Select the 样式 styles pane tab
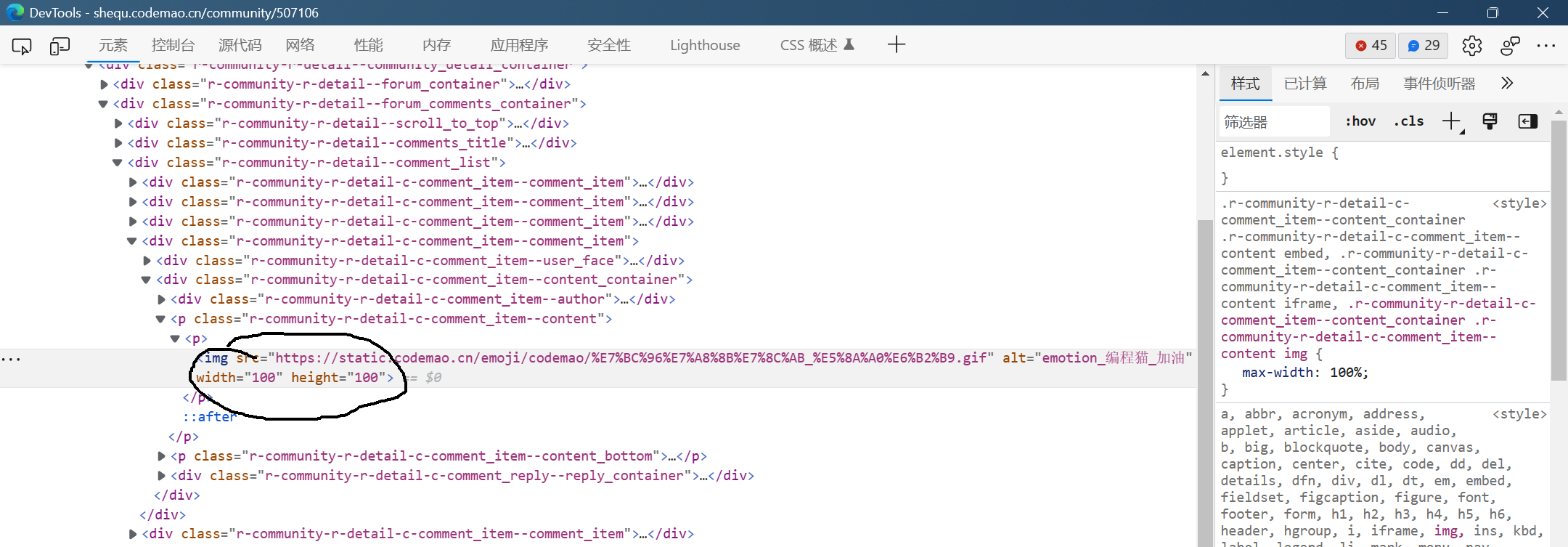This screenshot has height=547, width=1568. point(1246,84)
